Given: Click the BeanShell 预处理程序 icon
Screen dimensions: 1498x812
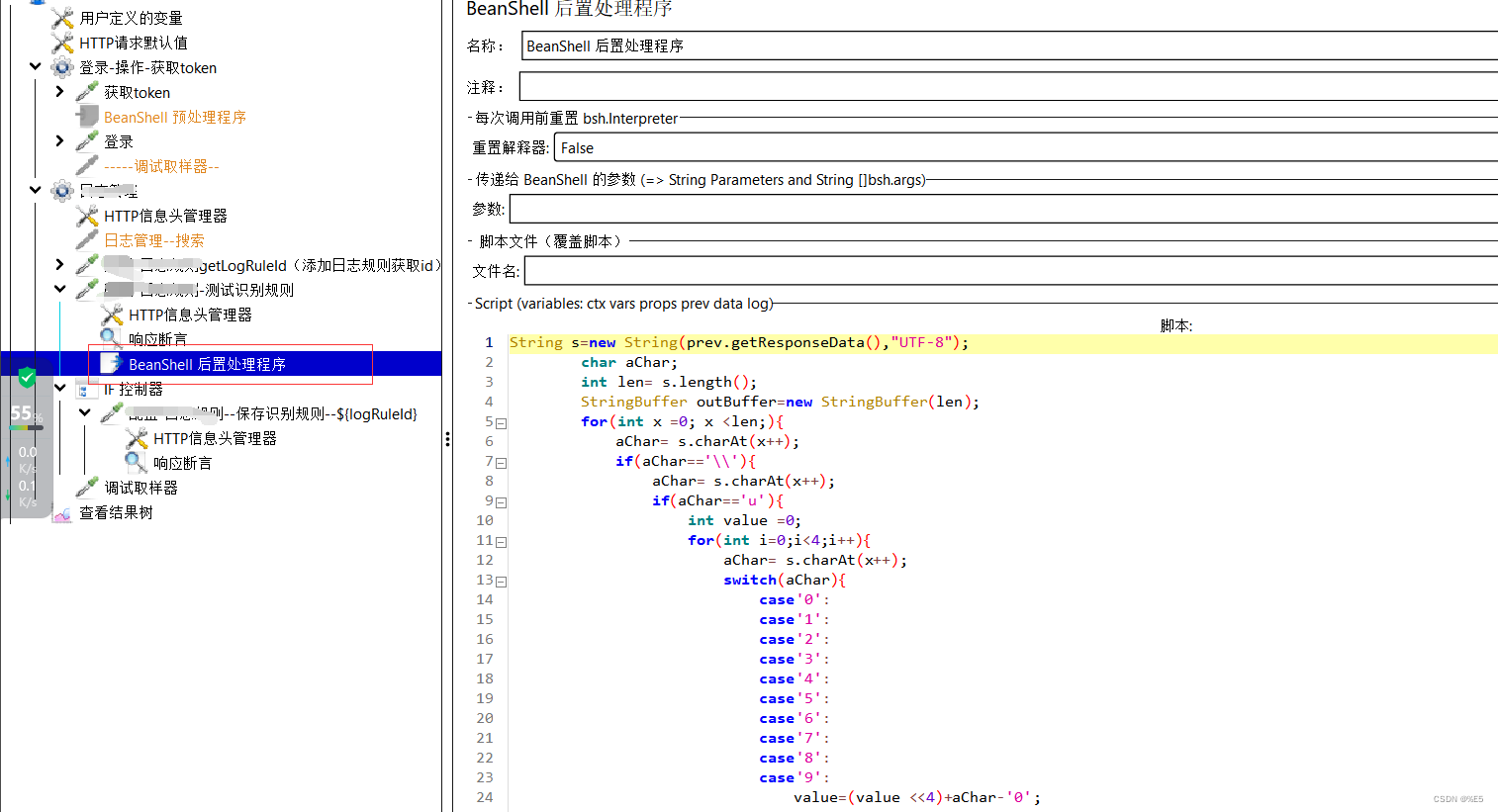Looking at the screenshot, I should [87, 117].
